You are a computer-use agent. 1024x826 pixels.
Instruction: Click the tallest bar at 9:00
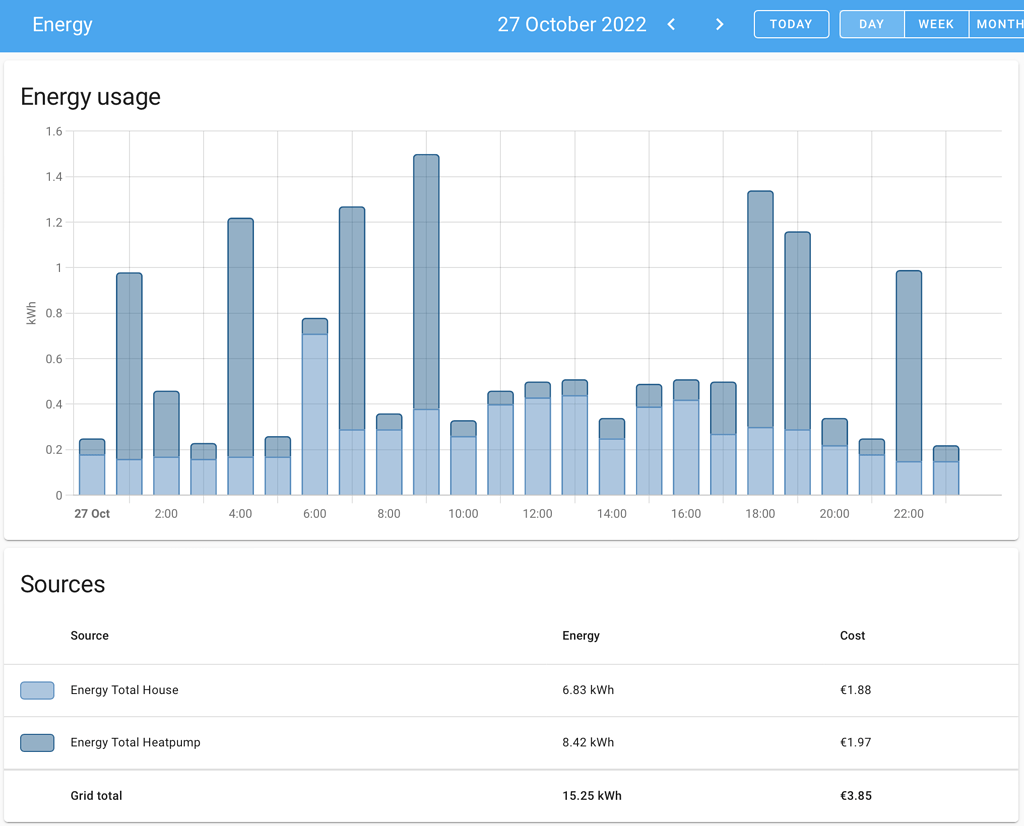[423, 320]
